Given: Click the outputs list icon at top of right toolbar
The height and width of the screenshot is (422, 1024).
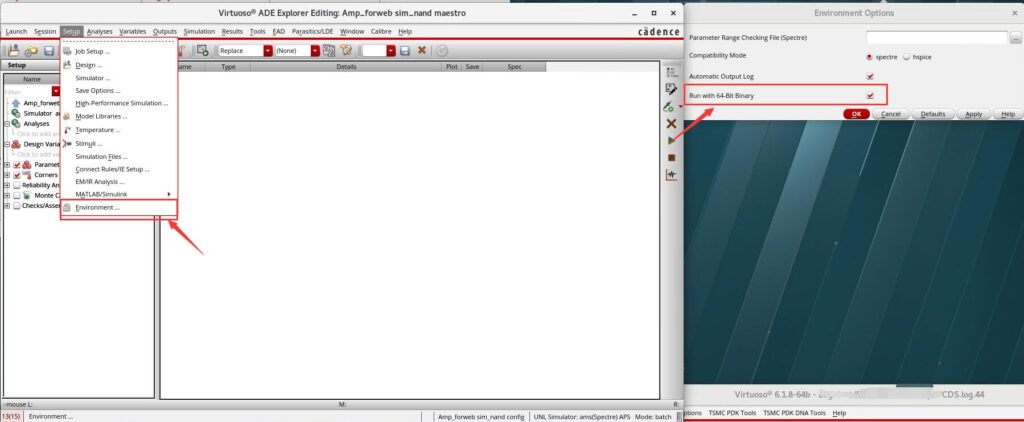Looking at the screenshot, I should click(x=670, y=72).
